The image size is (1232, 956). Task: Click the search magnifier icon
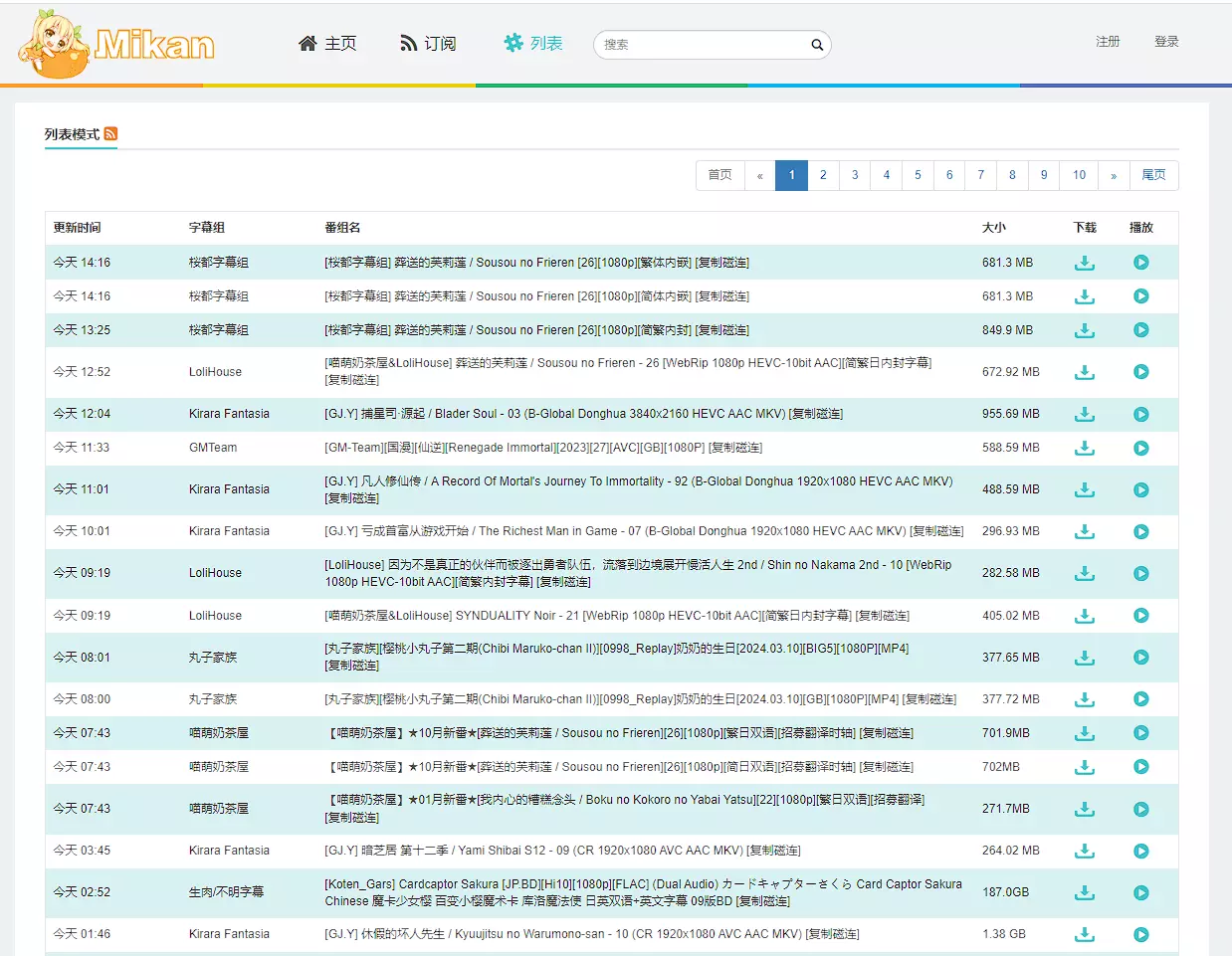[817, 45]
